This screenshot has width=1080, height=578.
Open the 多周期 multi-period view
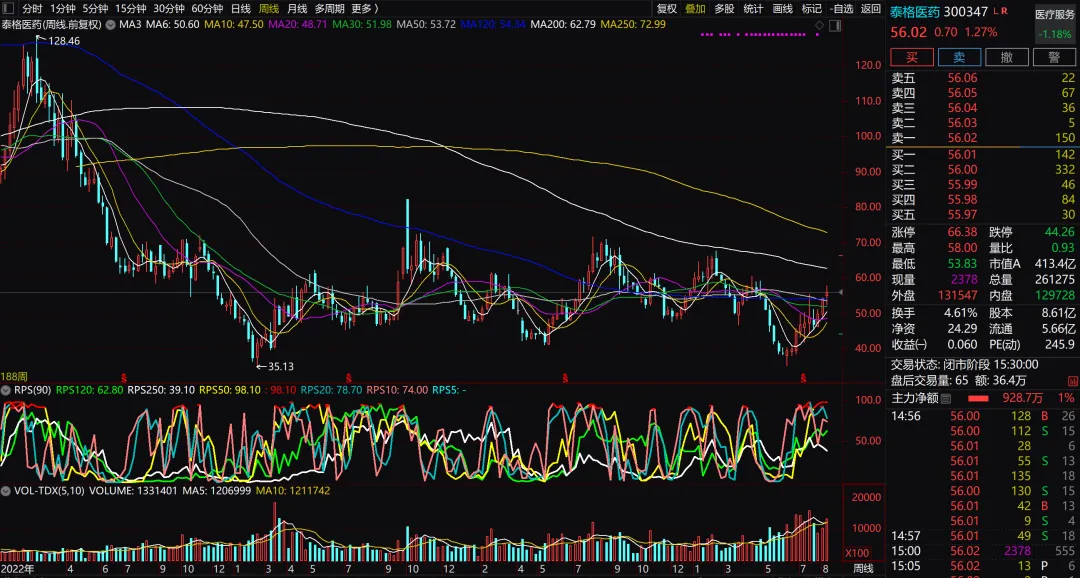pyautogui.click(x=329, y=9)
